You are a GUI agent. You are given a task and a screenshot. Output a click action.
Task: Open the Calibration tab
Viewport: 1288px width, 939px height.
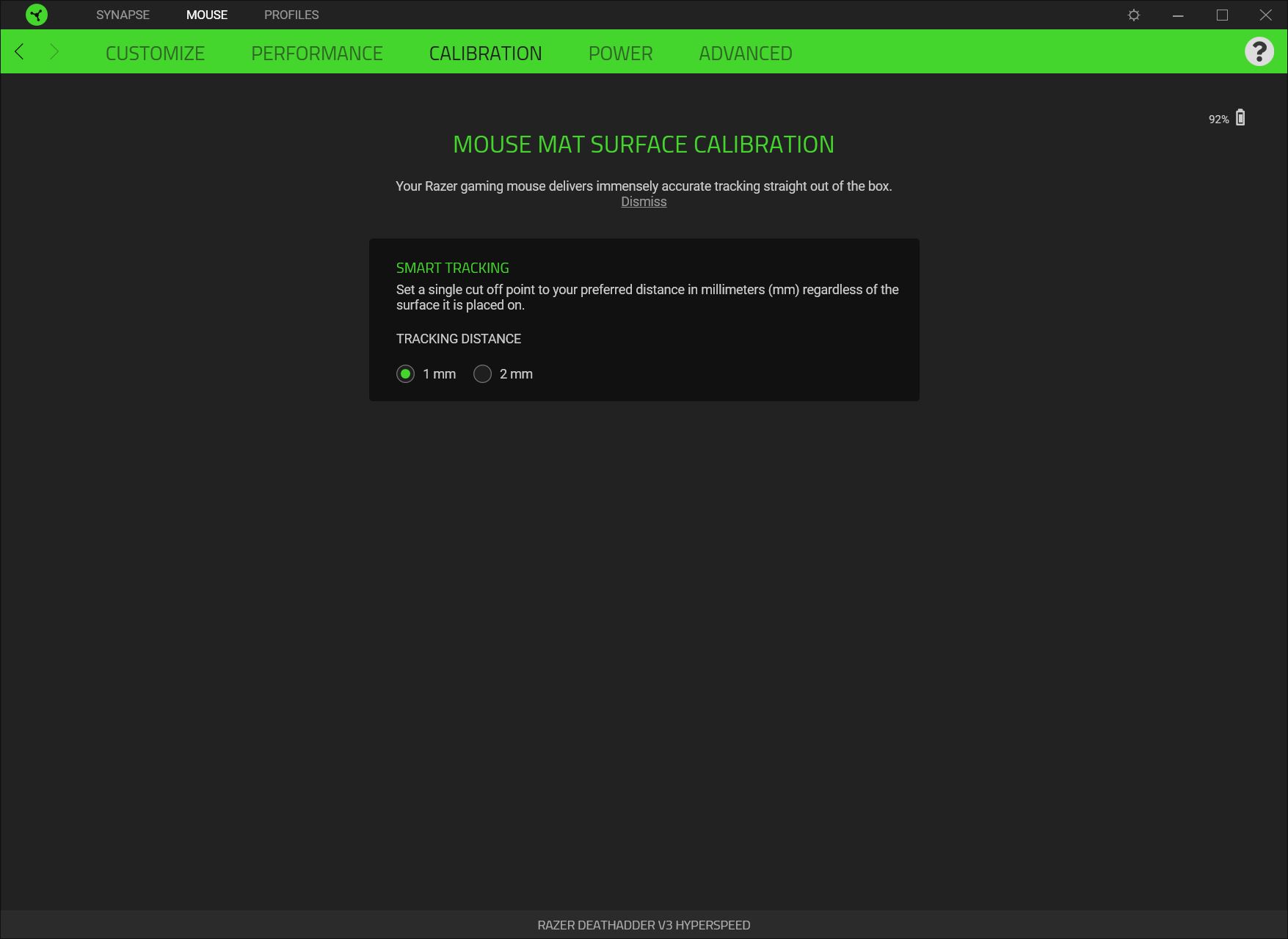(x=486, y=53)
